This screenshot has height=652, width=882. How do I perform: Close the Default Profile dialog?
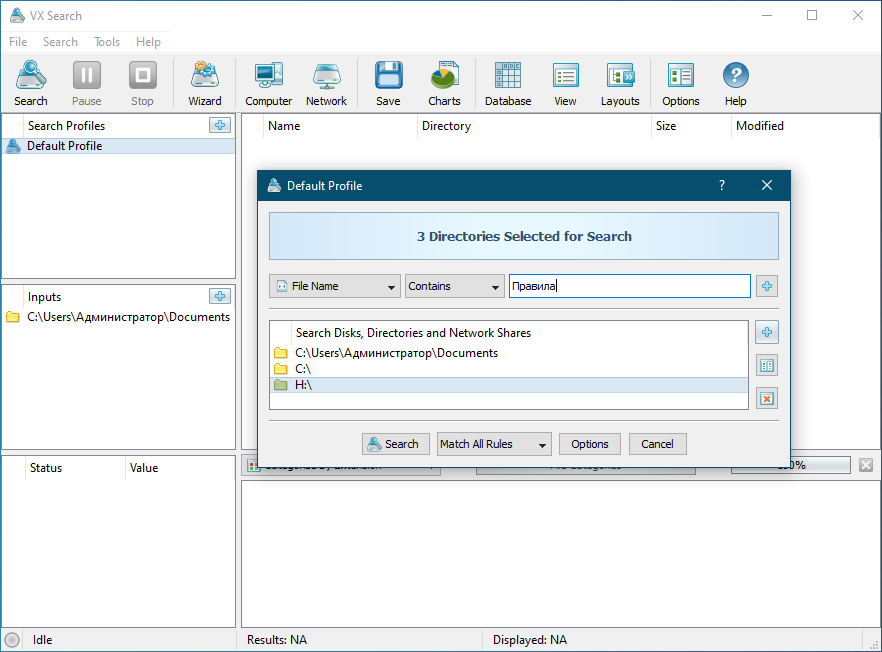[767, 186]
